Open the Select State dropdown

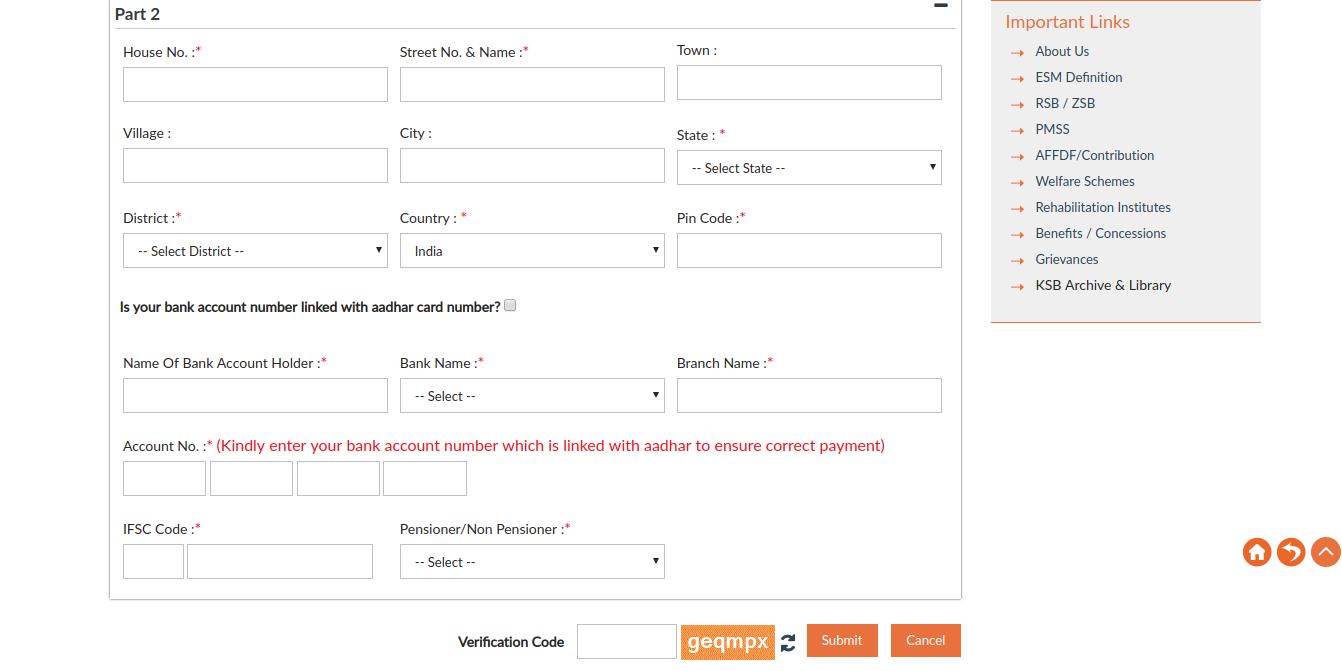(x=808, y=167)
